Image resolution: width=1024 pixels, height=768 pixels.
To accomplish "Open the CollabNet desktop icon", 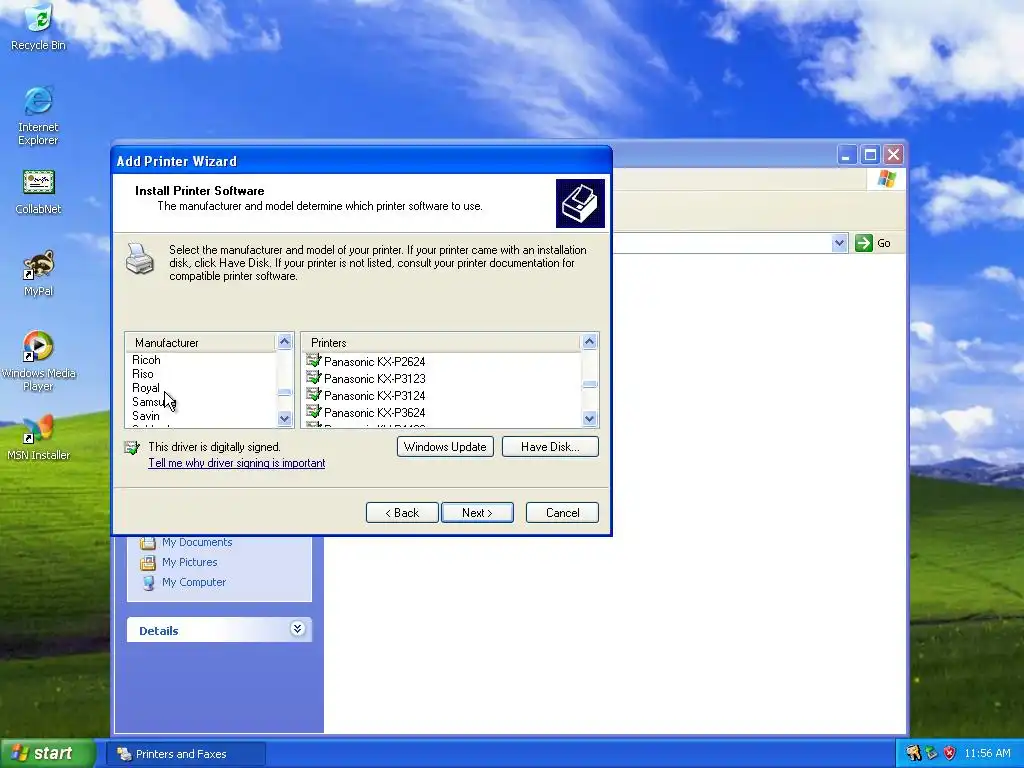I will (38, 193).
